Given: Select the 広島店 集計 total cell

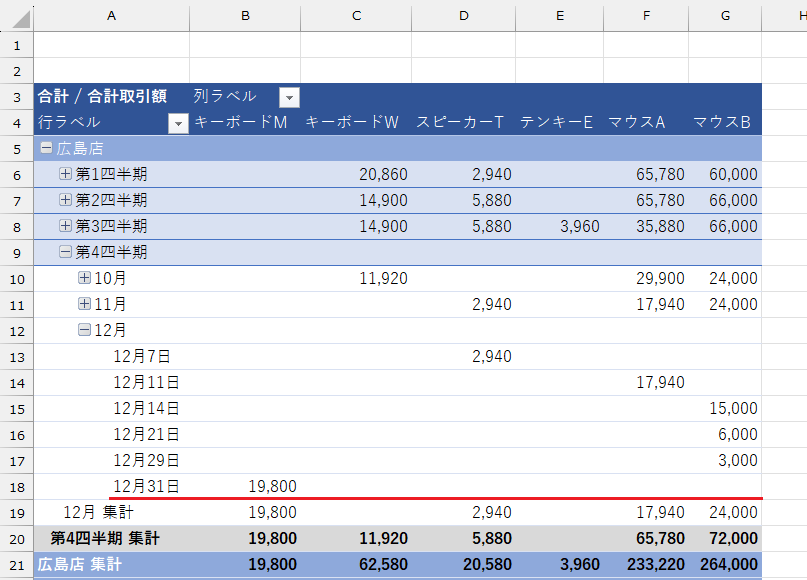Looking at the screenshot, I should click(x=79, y=564).
